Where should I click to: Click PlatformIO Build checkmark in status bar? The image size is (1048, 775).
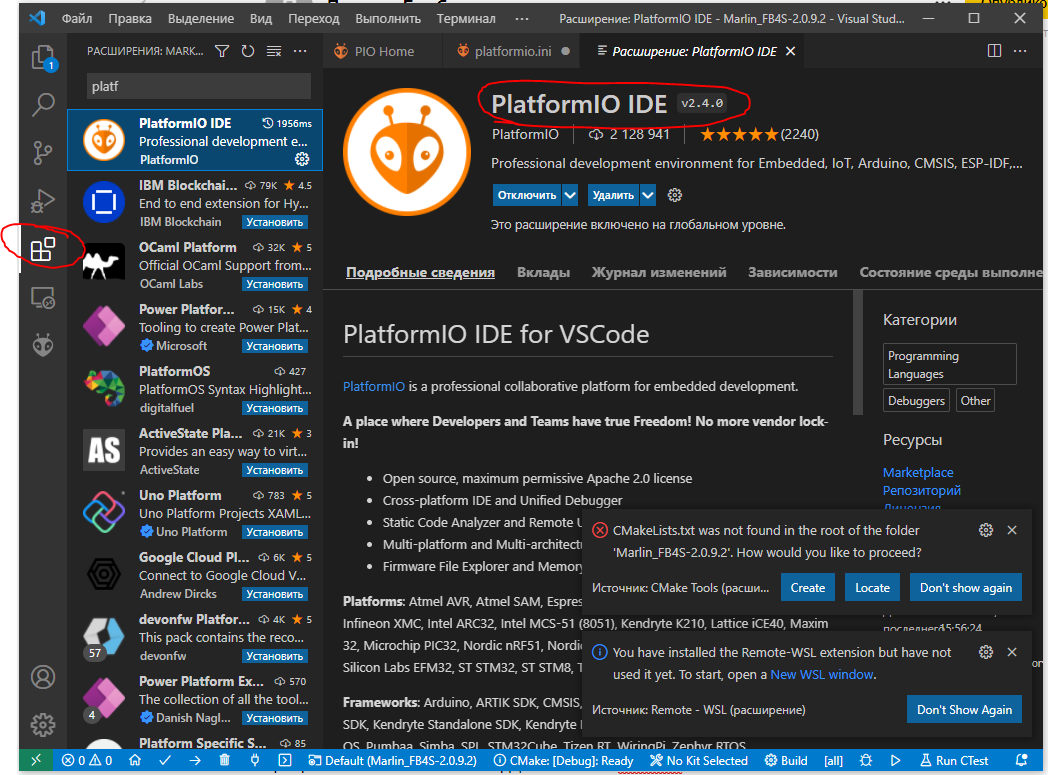[x=165, y=760]
